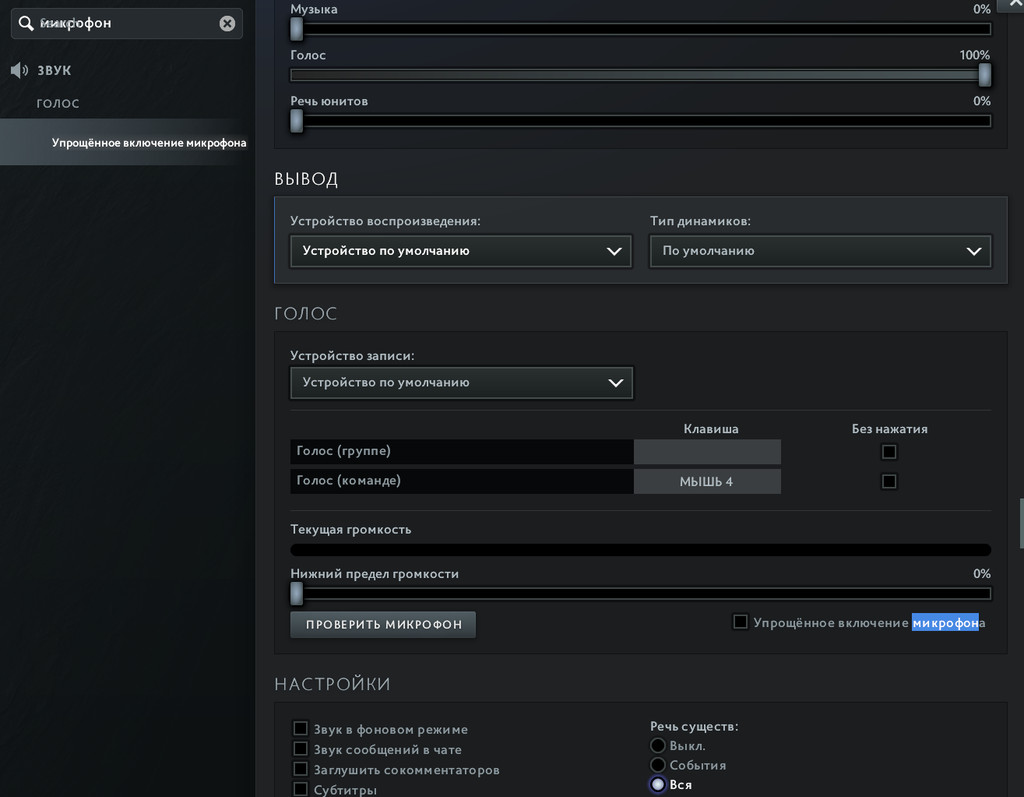Screen dimensions: 1024x797
Task: Select the ГОЛОС sidebar section
Action: 58,103
